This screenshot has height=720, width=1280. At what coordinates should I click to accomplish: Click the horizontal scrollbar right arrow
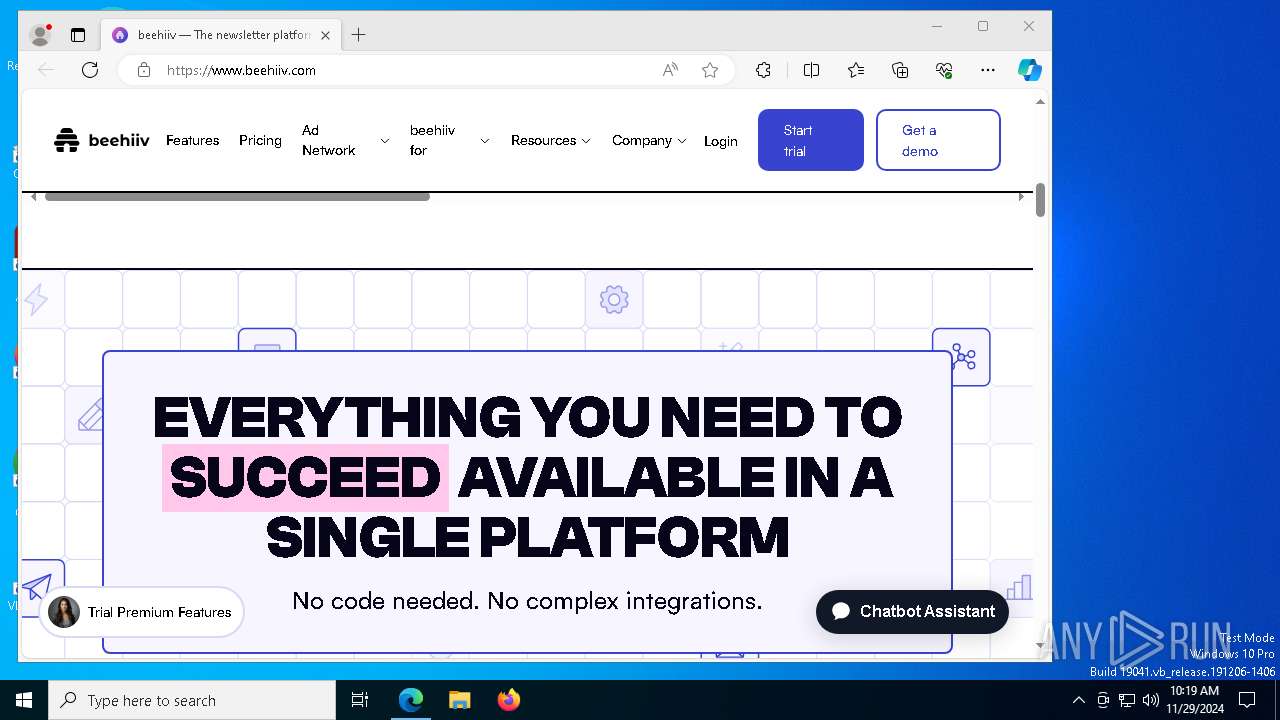pyautogui.click(x=1021, y=197)
